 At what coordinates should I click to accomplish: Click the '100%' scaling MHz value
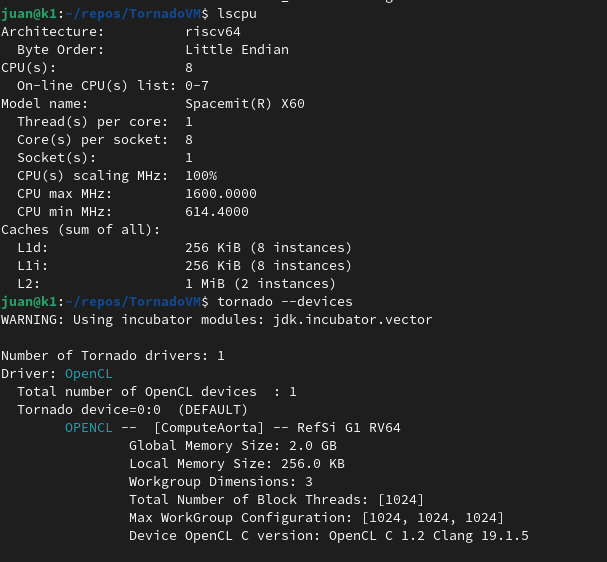[x=201, y=176]
